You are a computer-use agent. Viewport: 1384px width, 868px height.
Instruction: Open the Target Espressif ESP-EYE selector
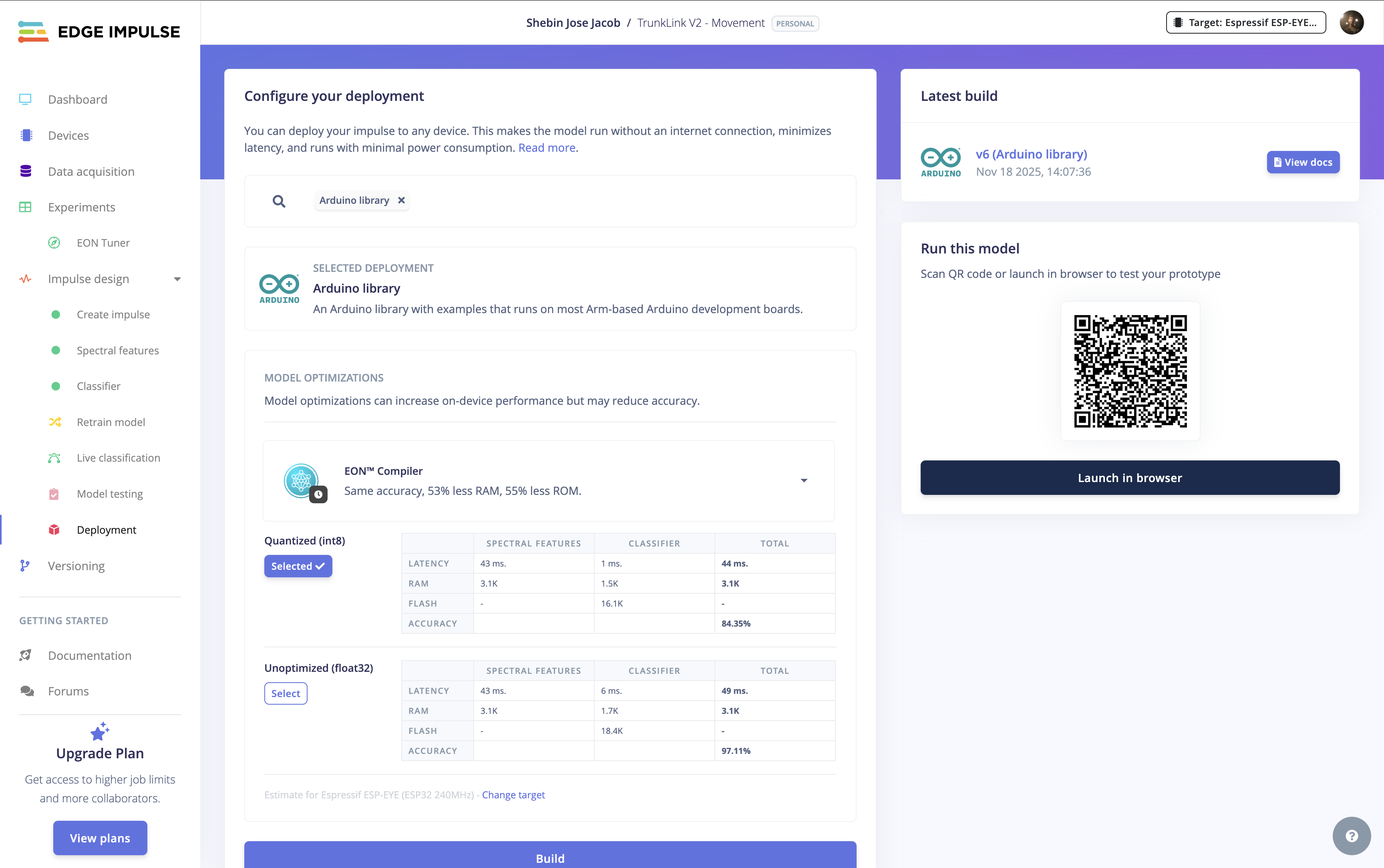coord(1246,23)
